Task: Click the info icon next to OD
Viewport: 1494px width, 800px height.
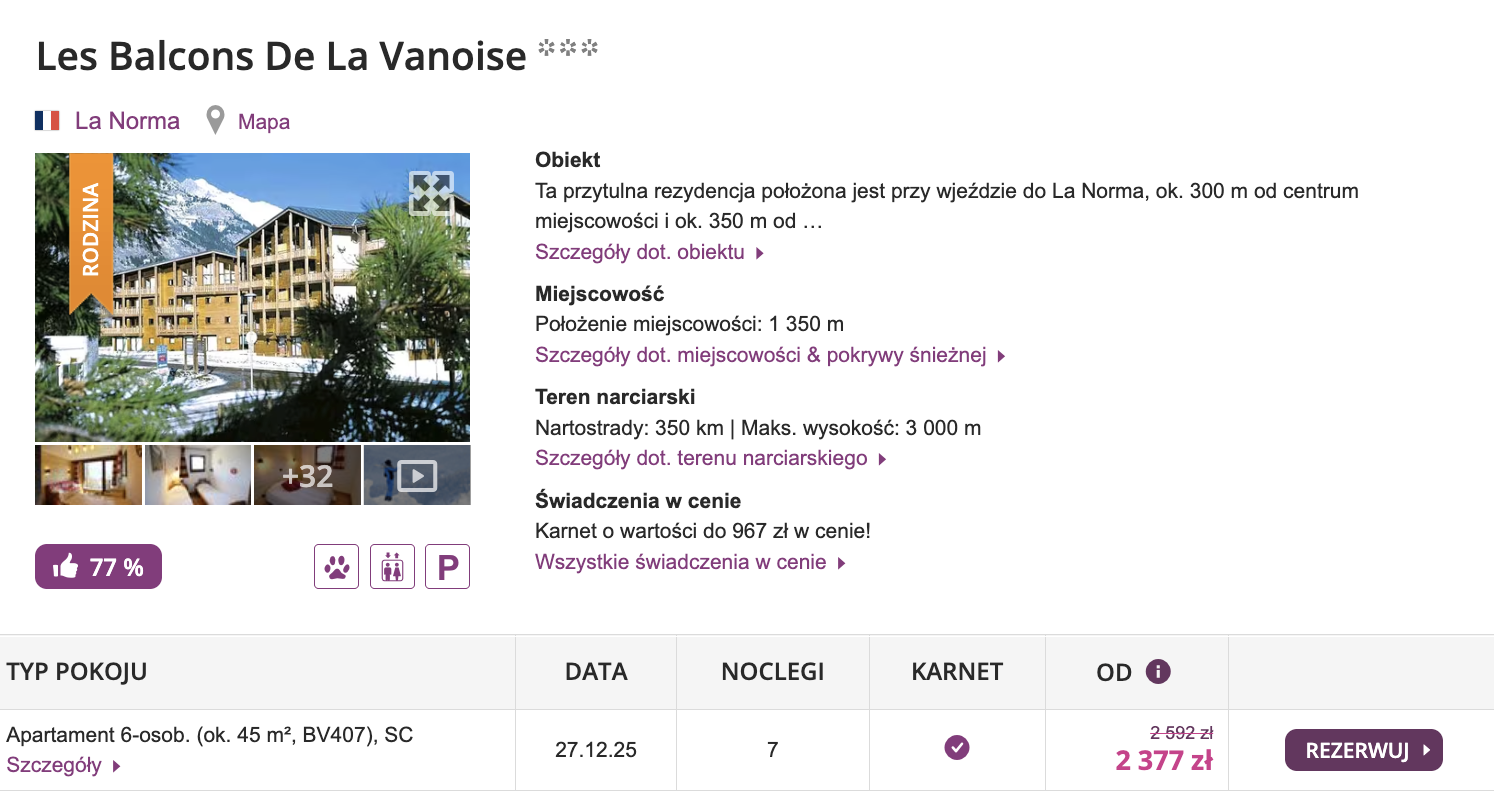Action: [1158, 672]
